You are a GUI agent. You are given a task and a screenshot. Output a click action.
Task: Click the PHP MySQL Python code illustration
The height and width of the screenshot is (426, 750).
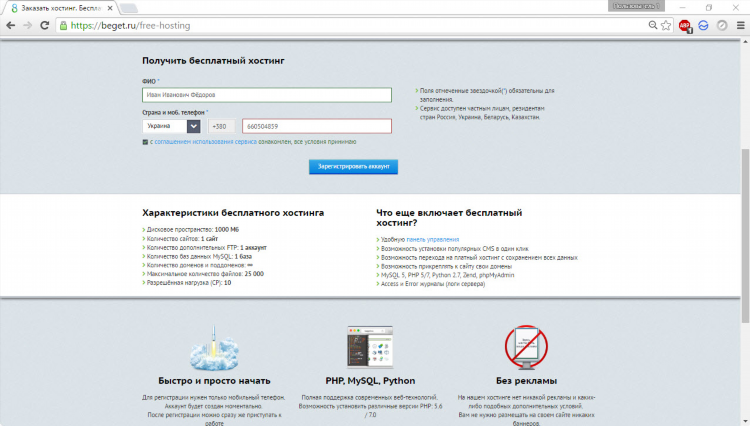[x=370, y=348]
